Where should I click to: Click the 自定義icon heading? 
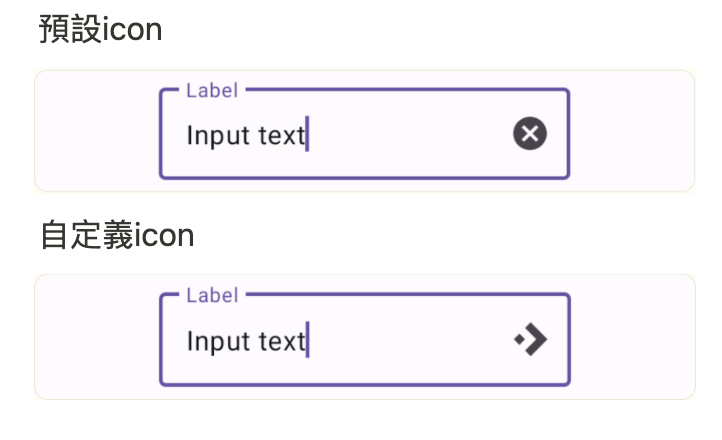[116, 236]
